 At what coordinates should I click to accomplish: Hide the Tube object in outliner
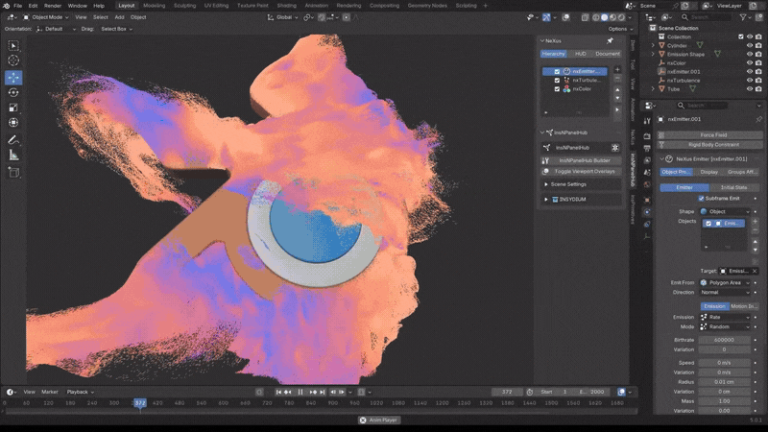[x=749, y=89]
